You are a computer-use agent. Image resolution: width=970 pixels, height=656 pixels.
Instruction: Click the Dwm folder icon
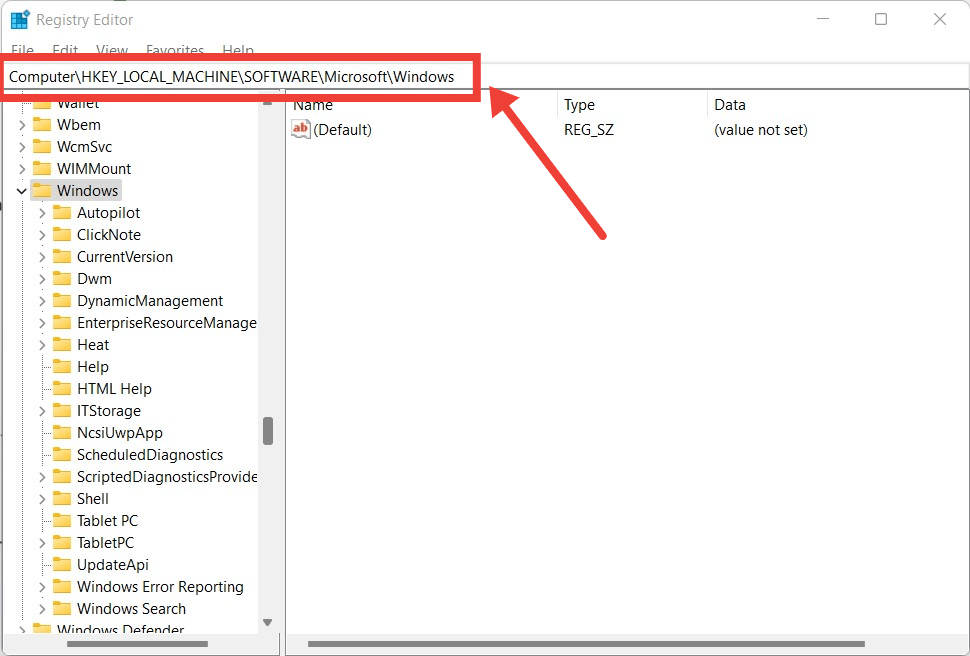click(62, 278)
